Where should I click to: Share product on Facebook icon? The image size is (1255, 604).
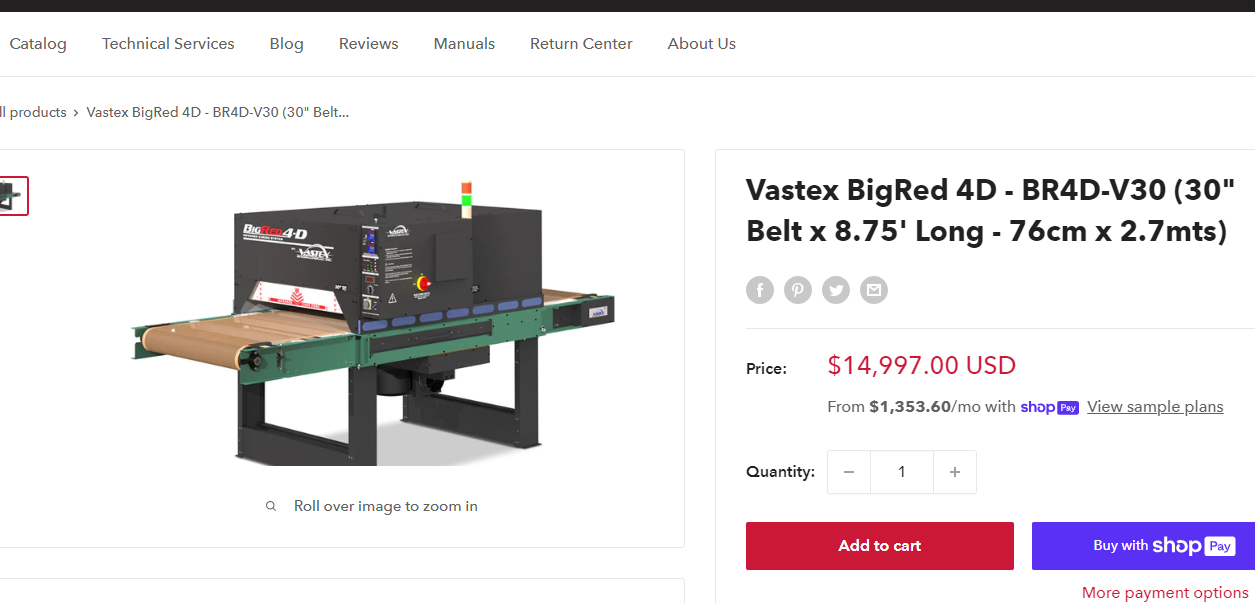pyautogui.click(x=760, y=290)
